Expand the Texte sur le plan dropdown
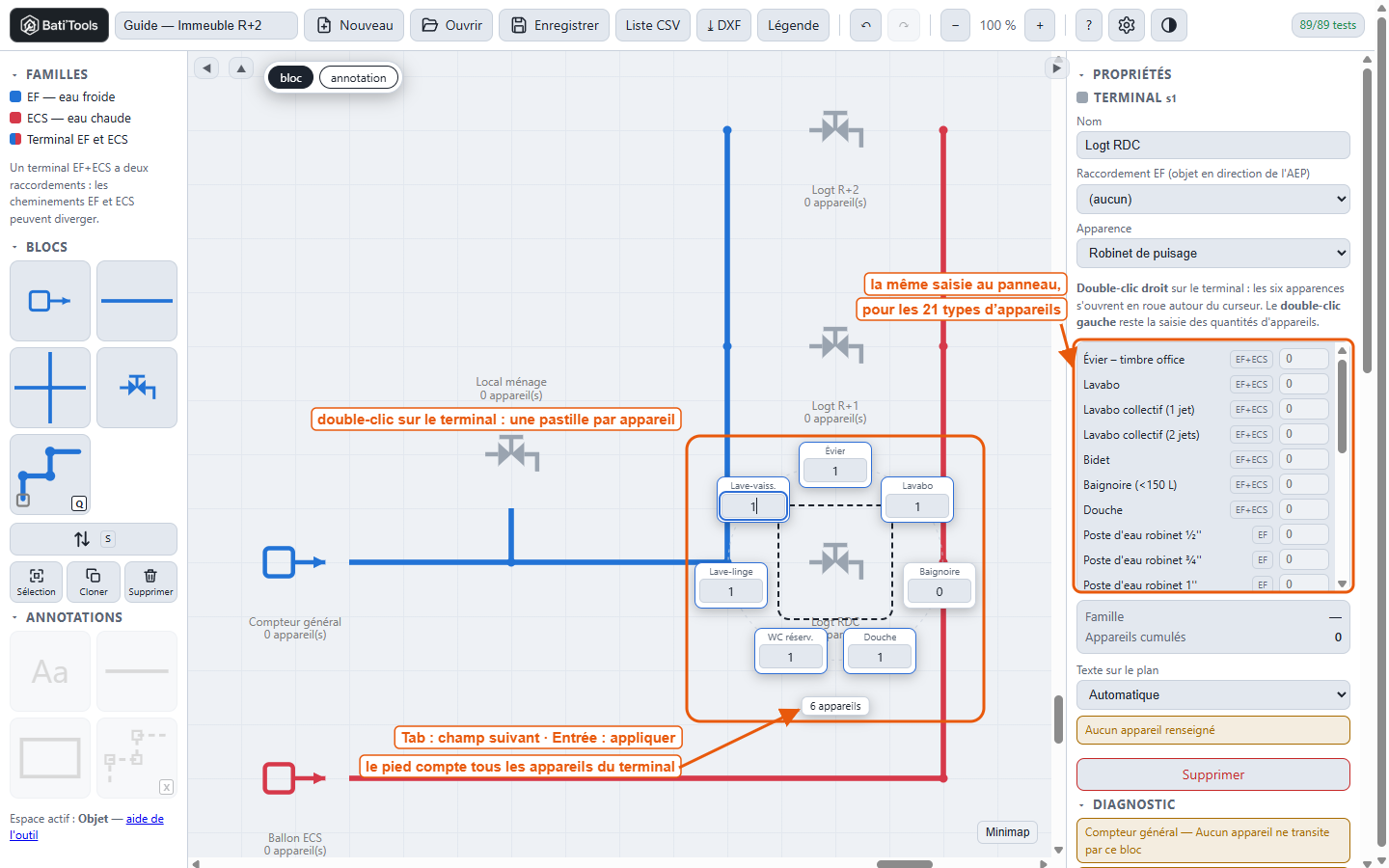Screen dimensions: 1389x868 1212,695
